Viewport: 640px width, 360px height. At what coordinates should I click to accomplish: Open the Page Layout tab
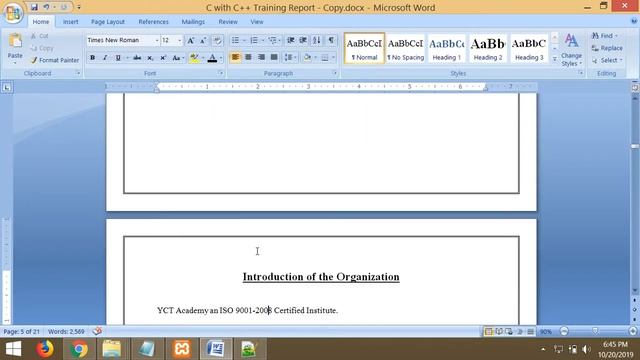coord(108,22)
